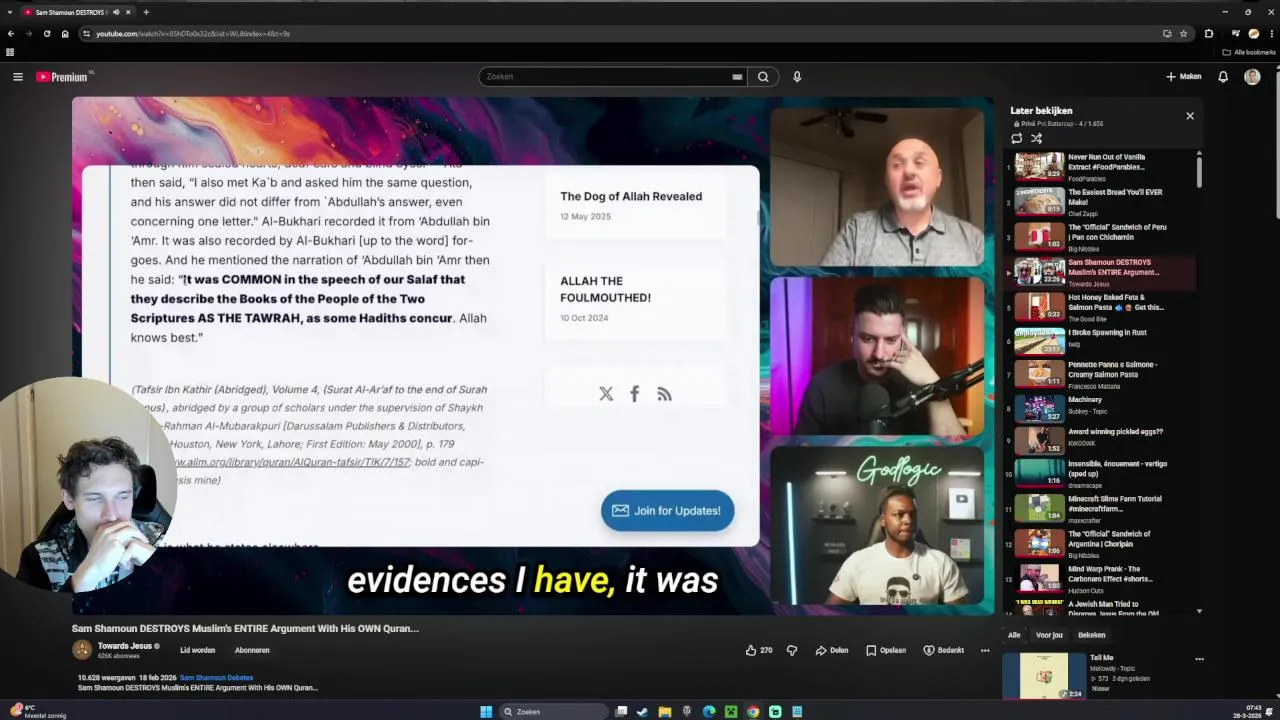The width and height of the screenshot is (1280, 720).
Task: Click the video title below the player
Action: (x=245, y=629)
